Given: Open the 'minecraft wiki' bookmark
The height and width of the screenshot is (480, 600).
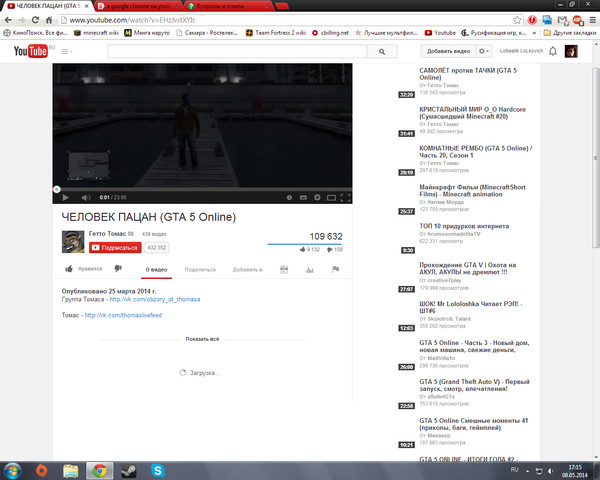Looking at the screenshot, I should tap(96, 33).
